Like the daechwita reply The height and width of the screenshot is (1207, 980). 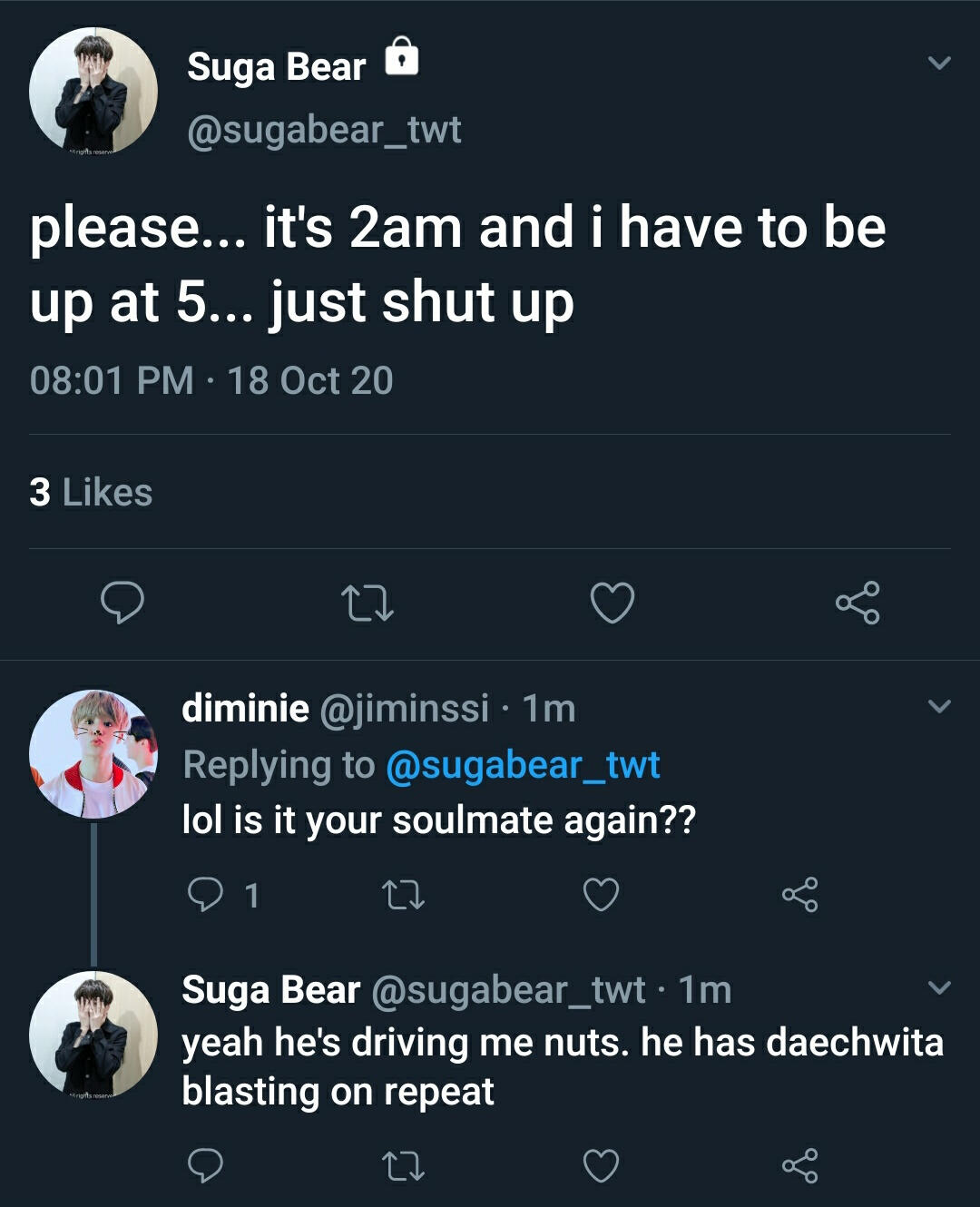pos(601,1165)
